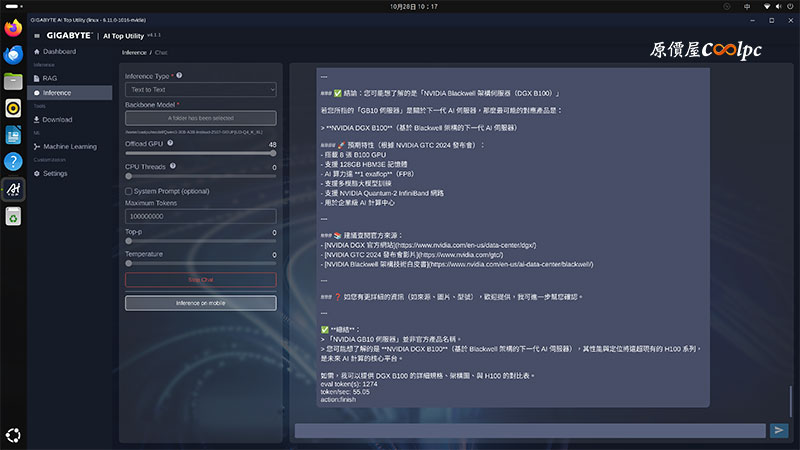Open Firefox from the Ubuntu dock
Viewport: 800px width, 450px height.
13,29
